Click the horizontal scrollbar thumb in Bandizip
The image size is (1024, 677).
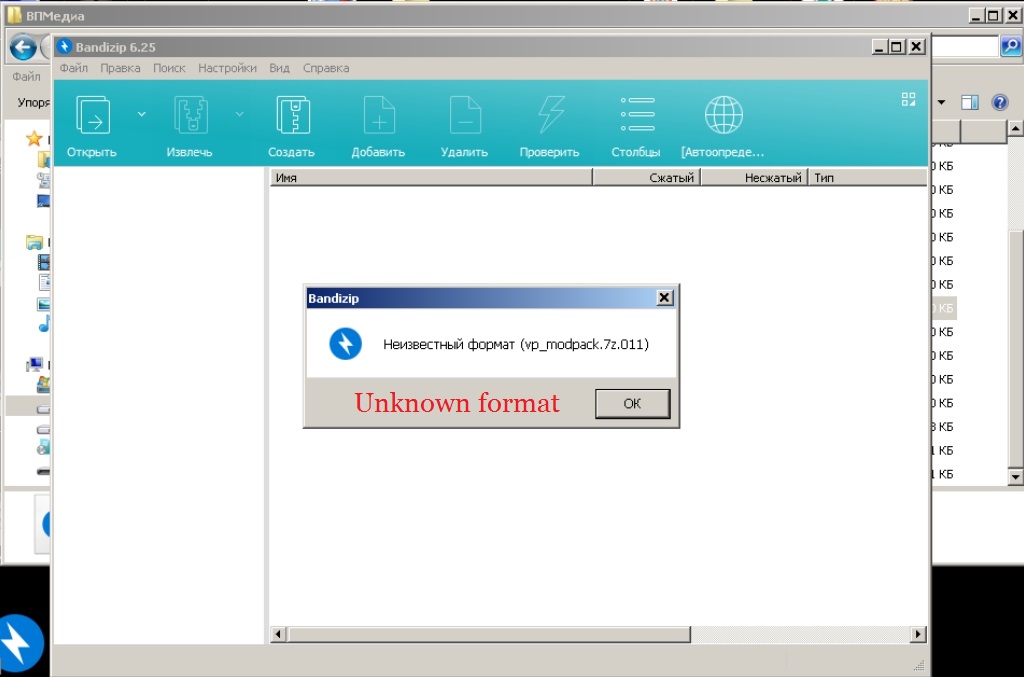pos(489,634)
